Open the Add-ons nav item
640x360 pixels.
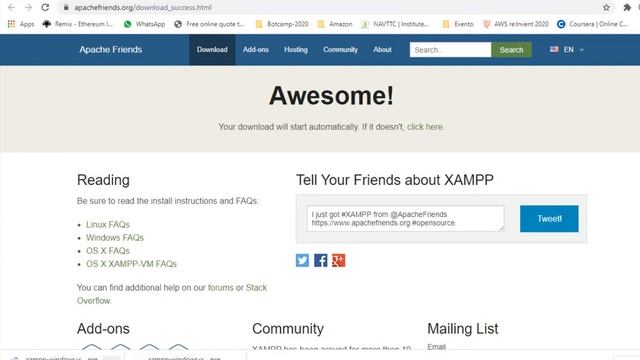click(256, 49)
